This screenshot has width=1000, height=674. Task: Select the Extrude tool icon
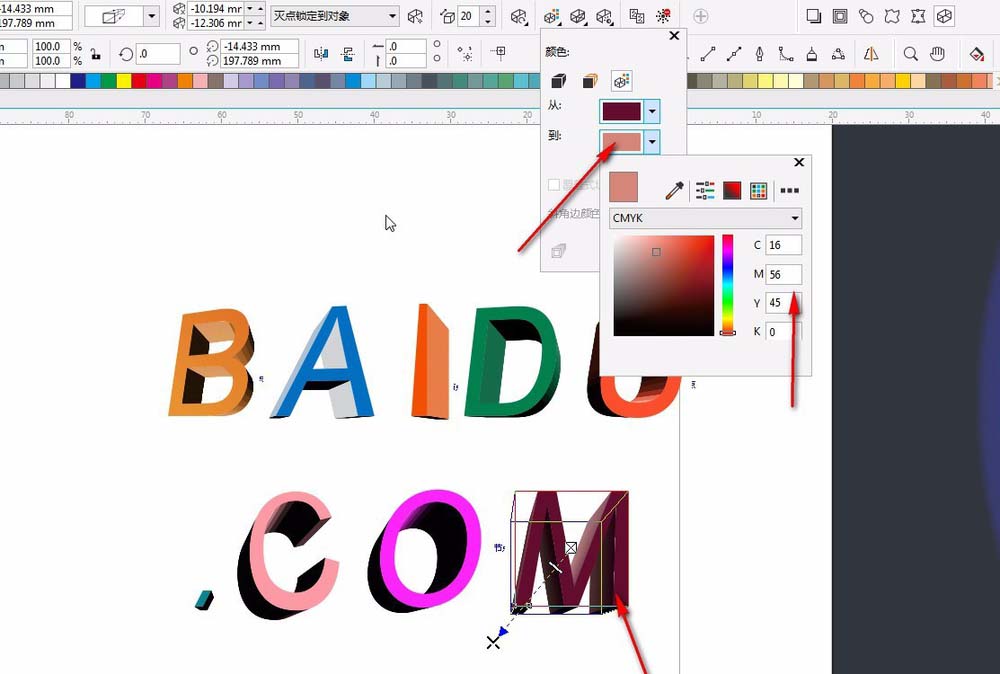[x=945, y=17]
